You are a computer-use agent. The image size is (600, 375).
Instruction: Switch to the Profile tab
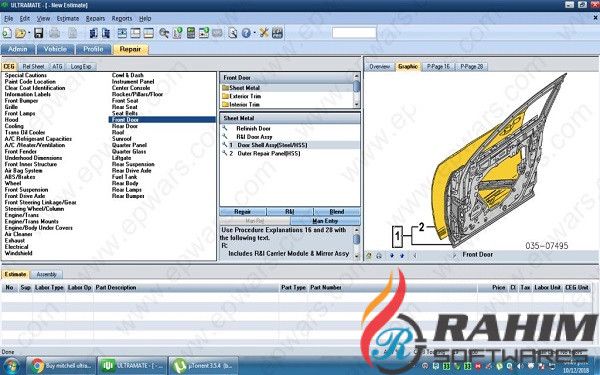click(x=93, y=49)
